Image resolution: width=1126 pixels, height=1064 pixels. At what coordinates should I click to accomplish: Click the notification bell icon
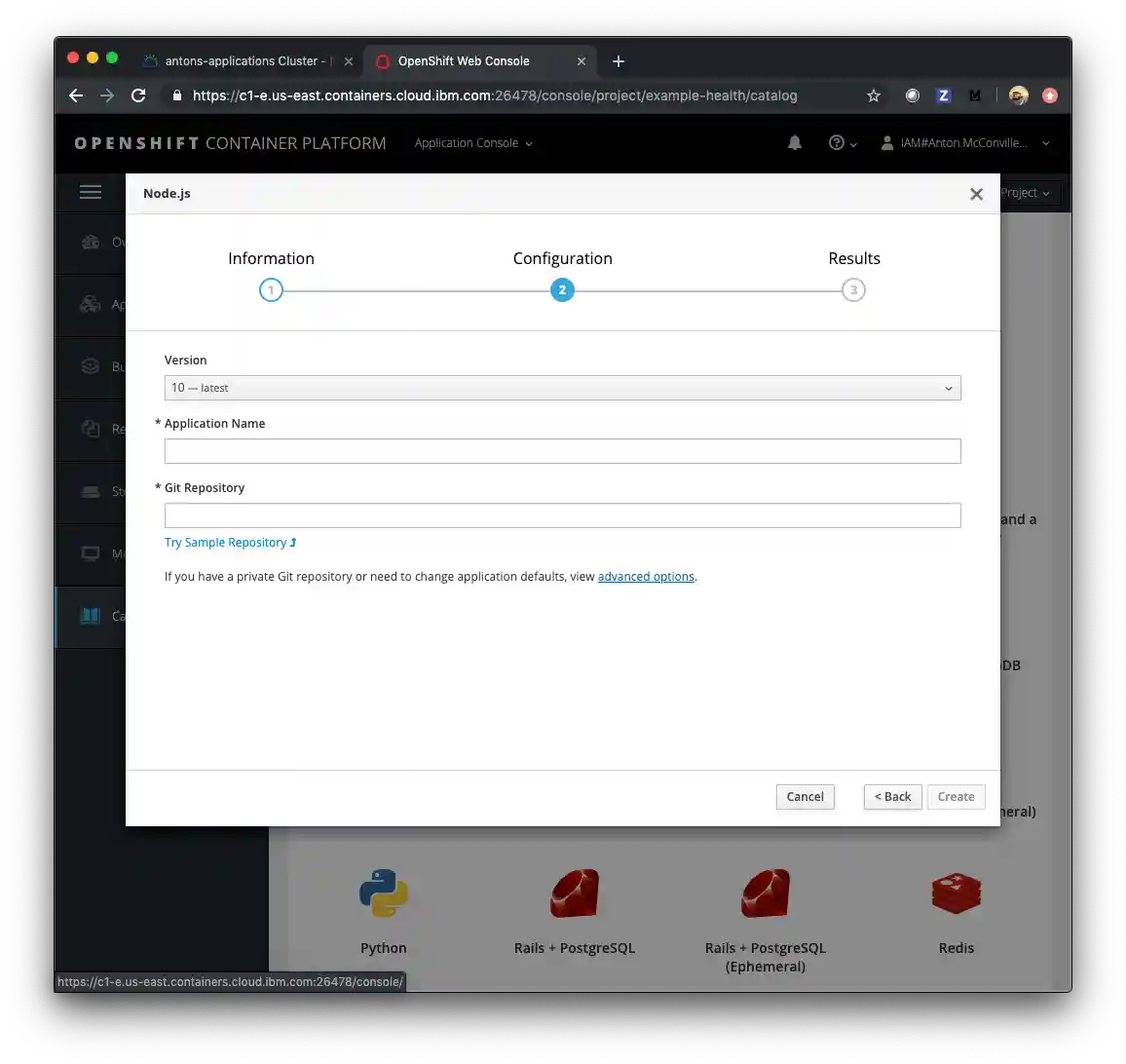point(794,142)
